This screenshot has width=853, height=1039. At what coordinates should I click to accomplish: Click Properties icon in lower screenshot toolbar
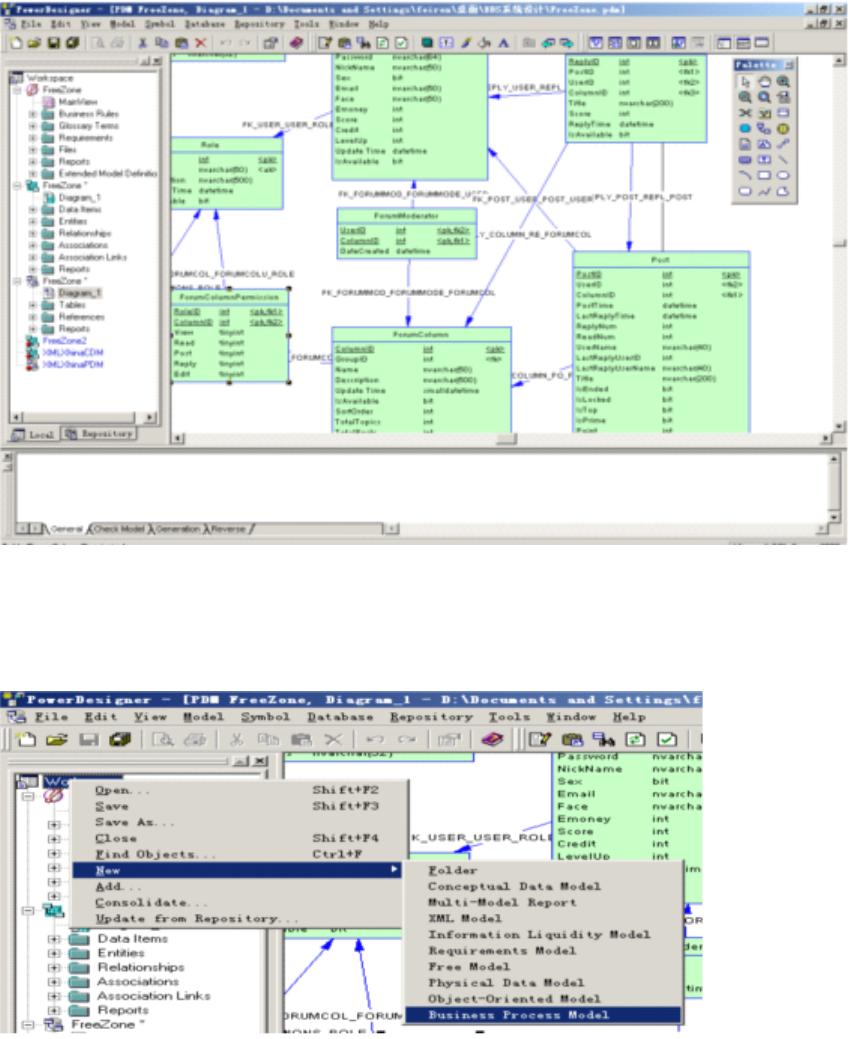click(449, 739)
